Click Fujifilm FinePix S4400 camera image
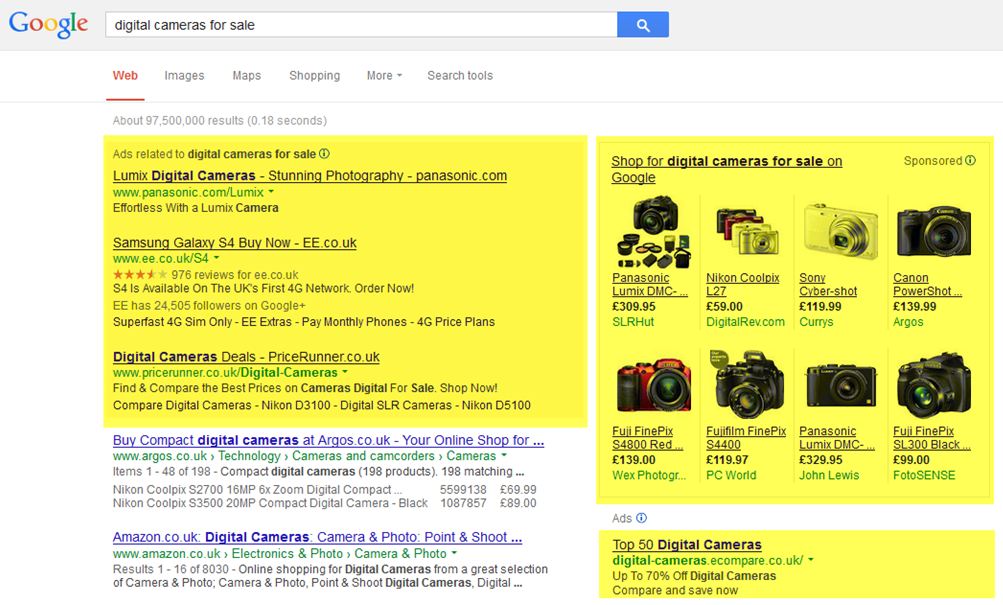This screenshot has height=605, width=1003. tap(748, 384)
